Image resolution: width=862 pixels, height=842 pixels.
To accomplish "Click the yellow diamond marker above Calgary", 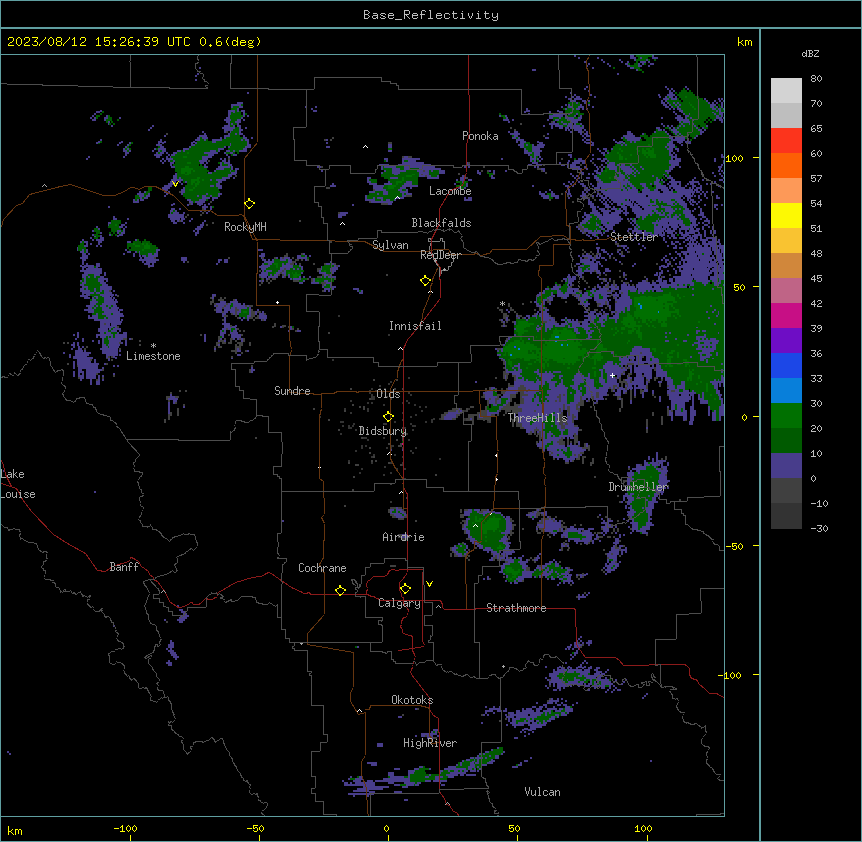I will [405, 589].
